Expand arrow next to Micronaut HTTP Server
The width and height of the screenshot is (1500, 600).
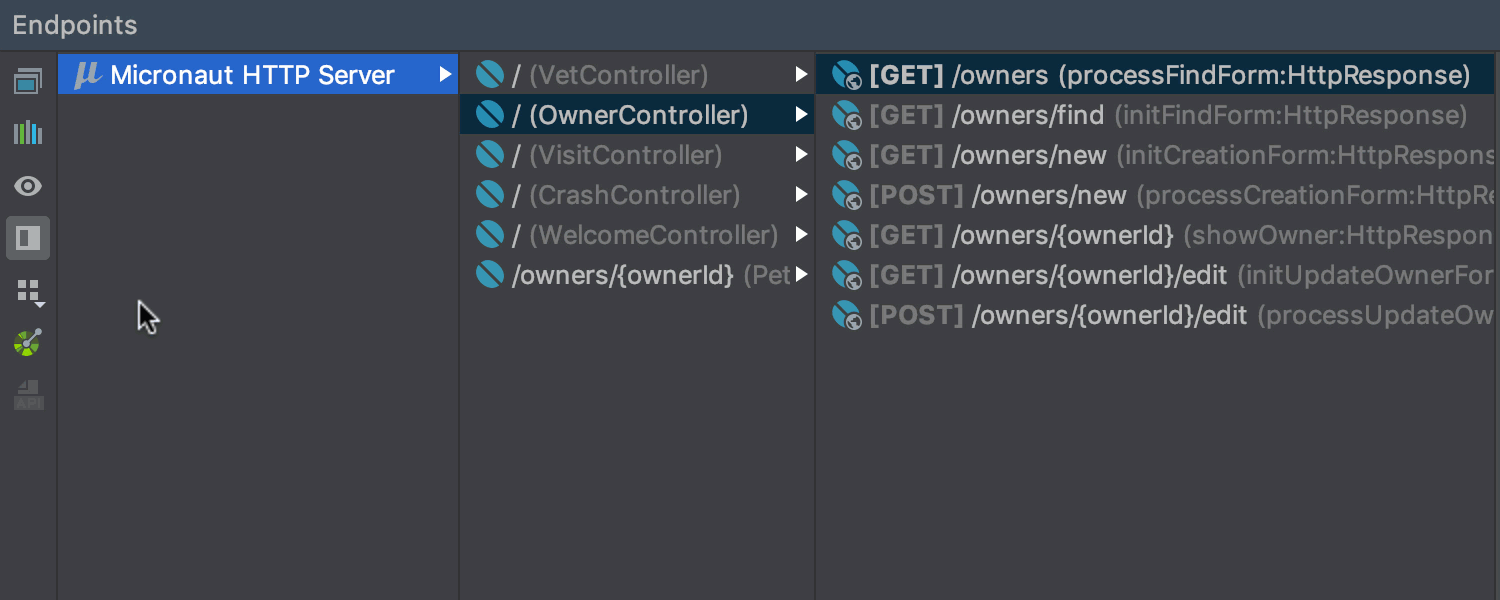point(445,75)
